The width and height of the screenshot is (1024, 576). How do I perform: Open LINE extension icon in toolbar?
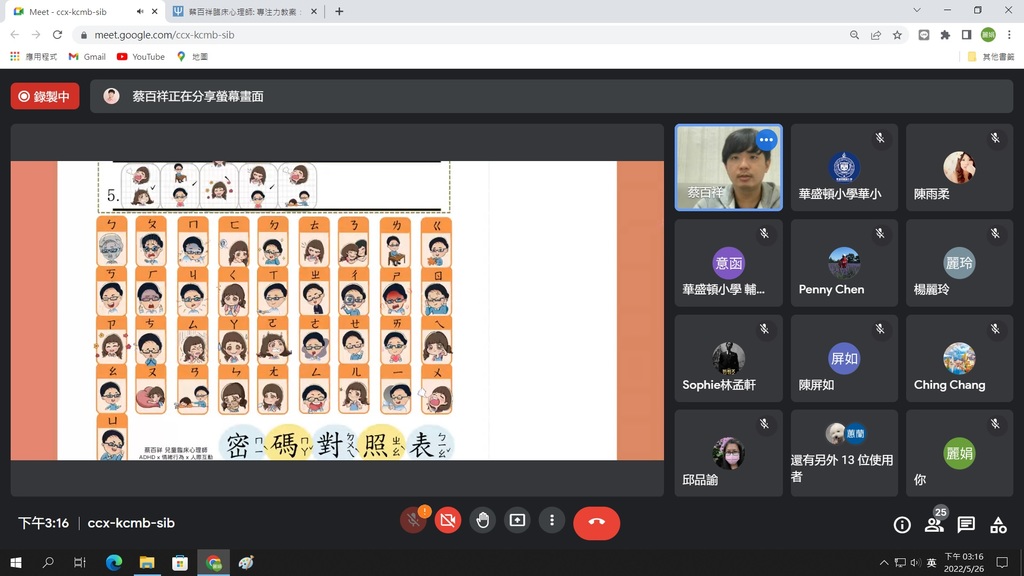pos(923,35)
